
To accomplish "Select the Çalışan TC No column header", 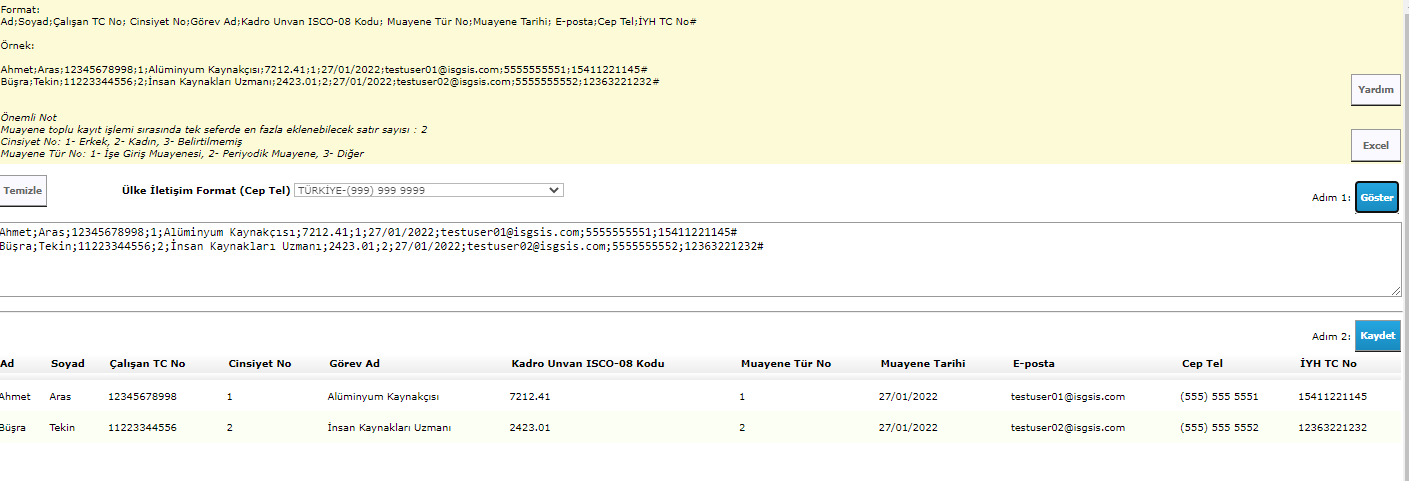I will (x=147, y=364).
